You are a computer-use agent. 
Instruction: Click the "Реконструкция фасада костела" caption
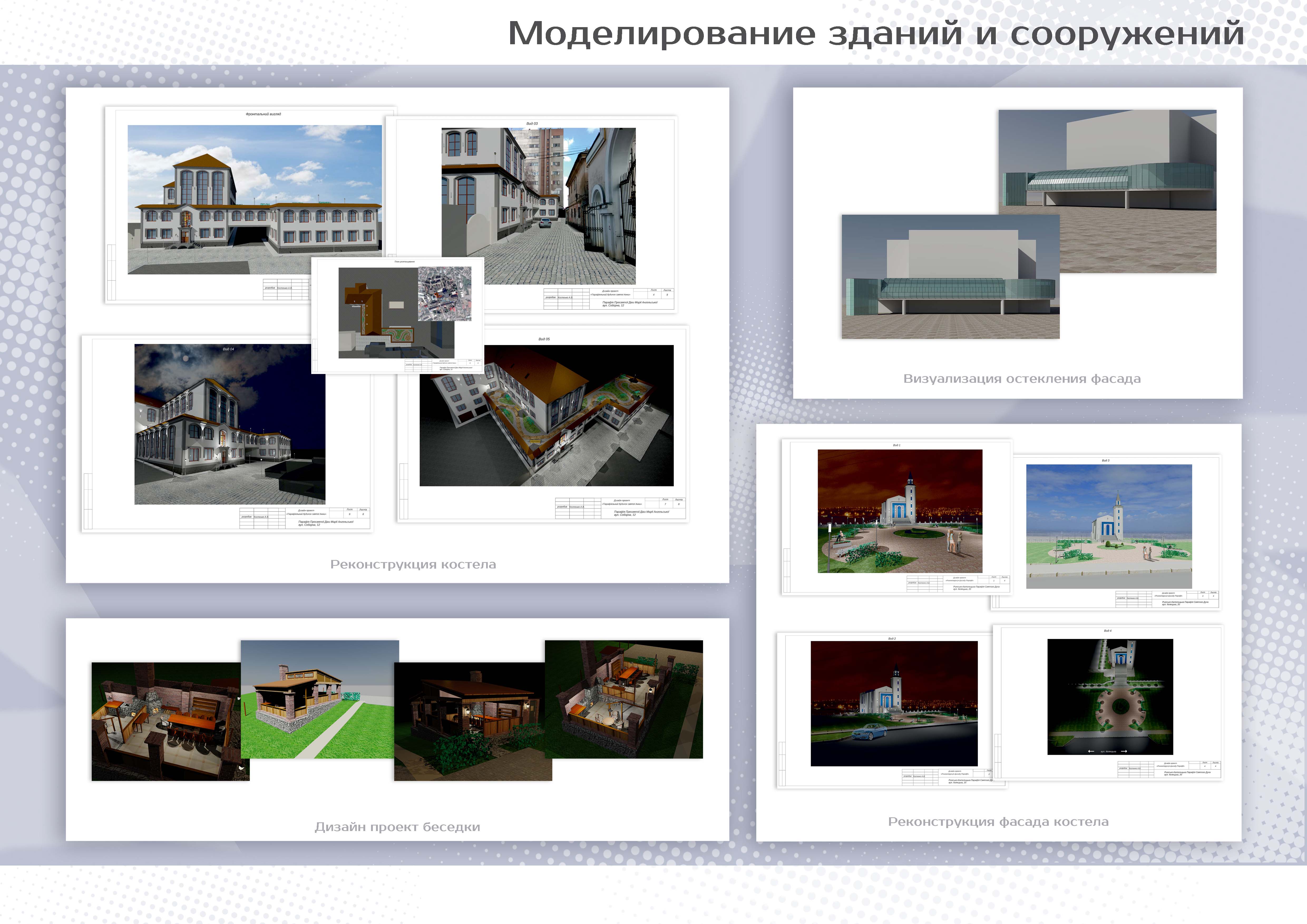coord(998,822)
